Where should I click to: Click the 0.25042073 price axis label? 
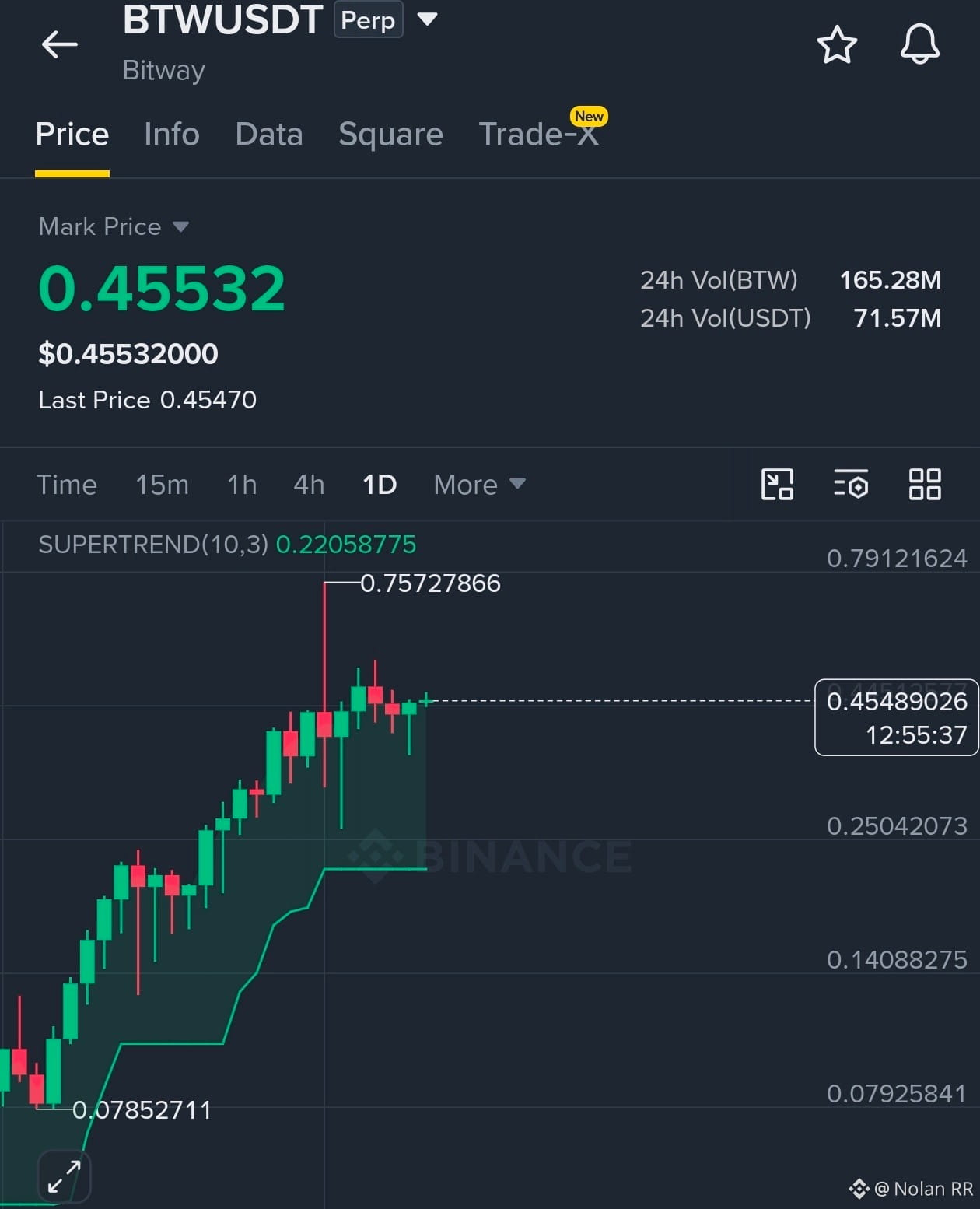pos(897,826)
